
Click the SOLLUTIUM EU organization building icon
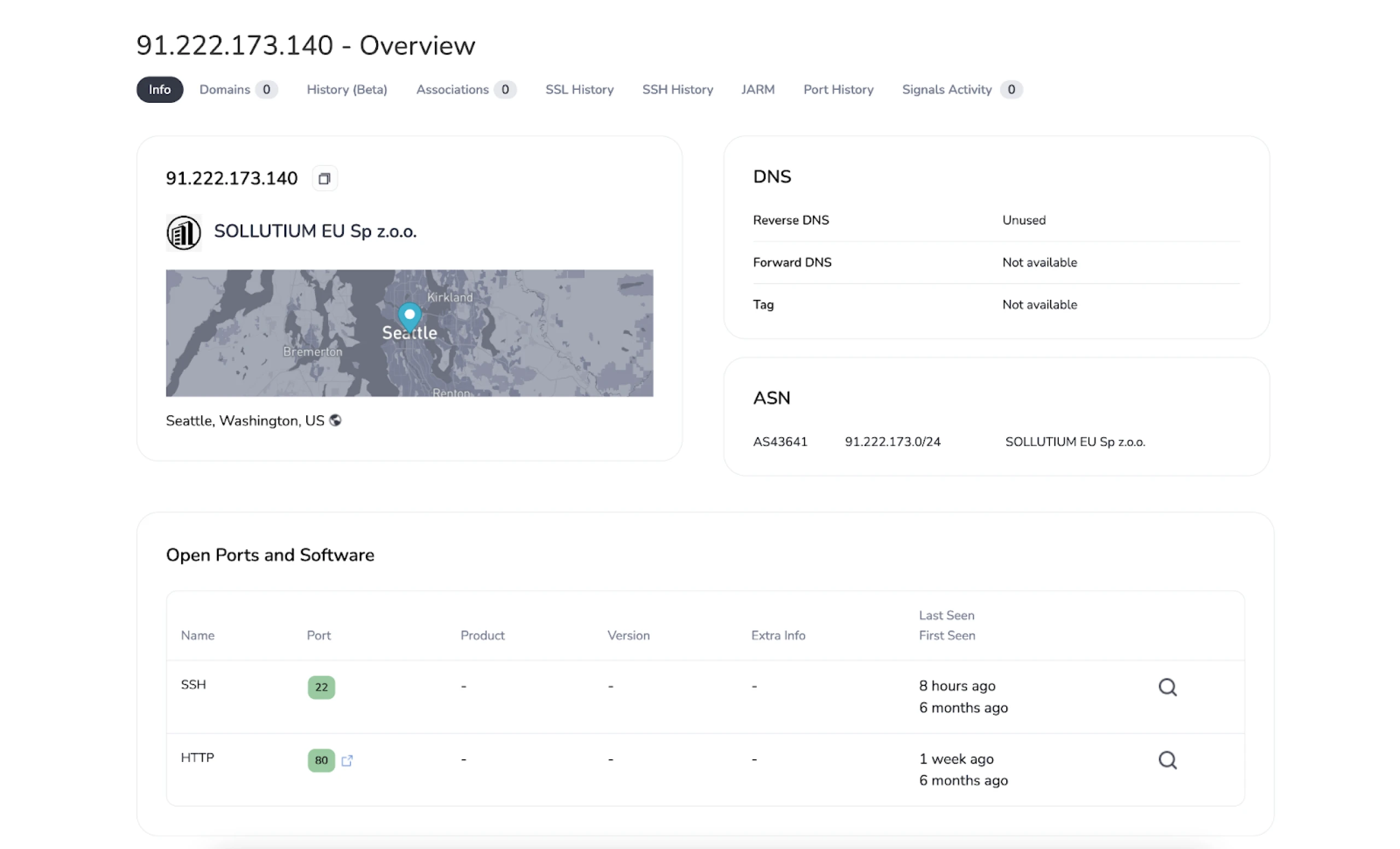183,232
